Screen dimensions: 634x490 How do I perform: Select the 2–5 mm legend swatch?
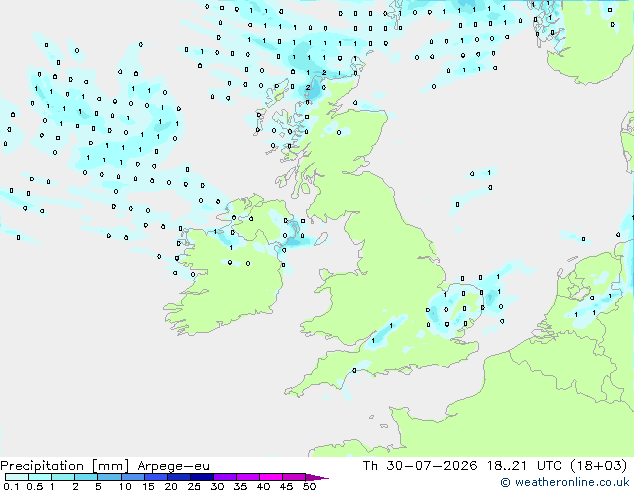86,477
